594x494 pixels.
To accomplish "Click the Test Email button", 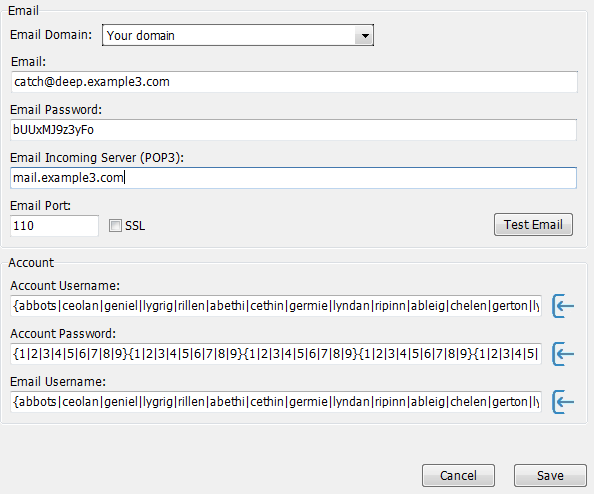I will click(x=533, y=225).
